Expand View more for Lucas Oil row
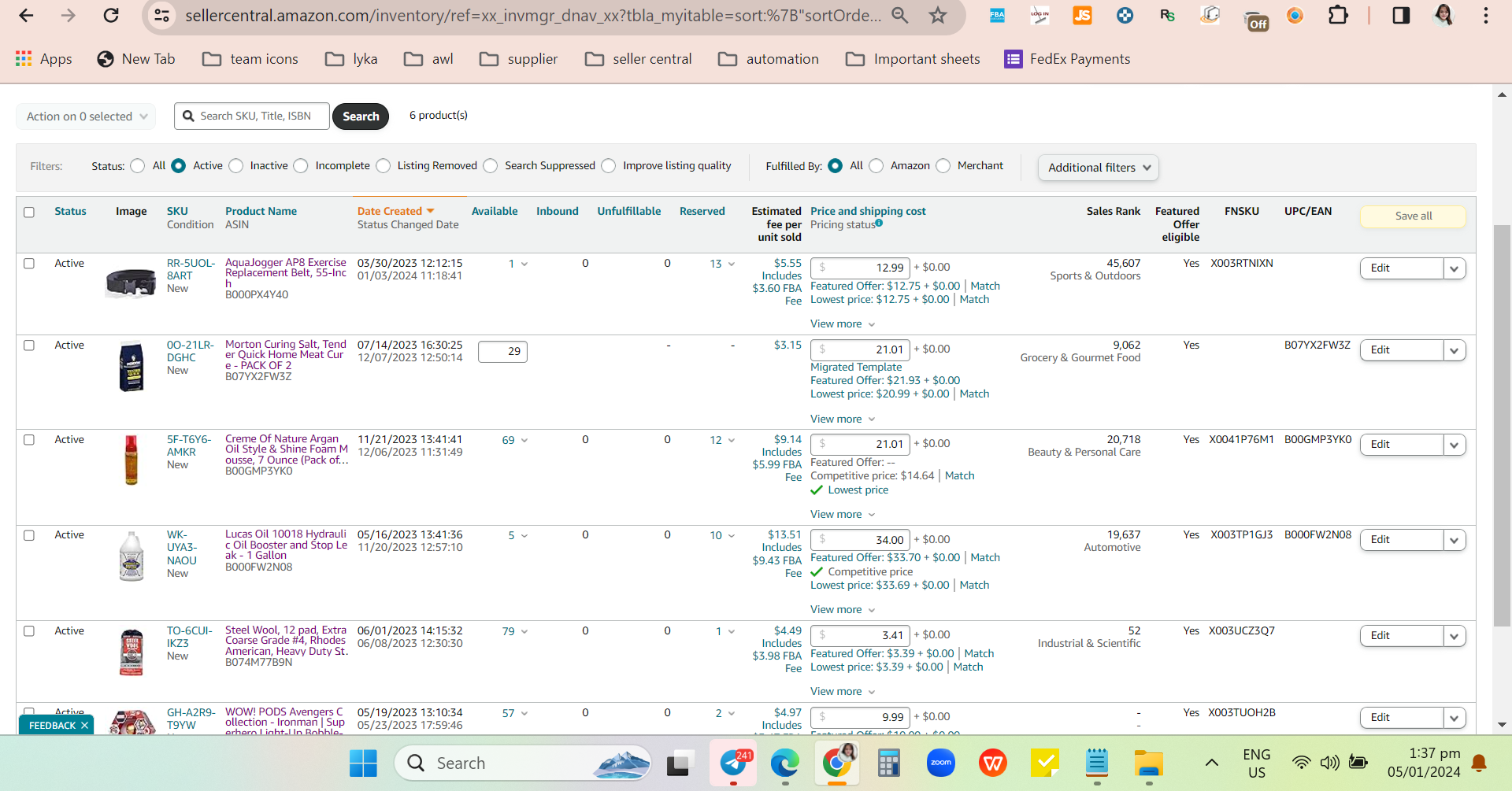This screenshot has width=1512, height=791. (843, 610)
